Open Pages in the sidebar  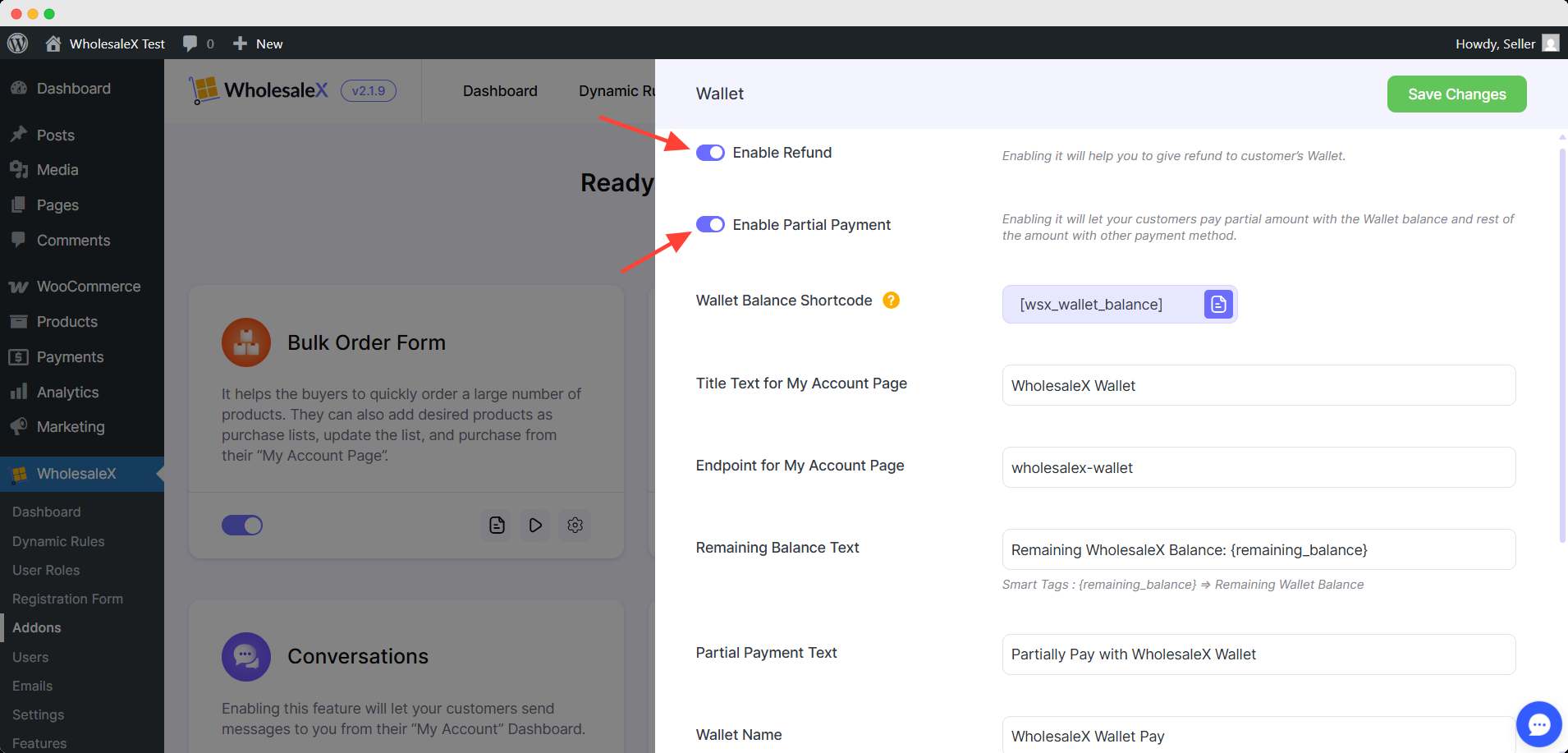pos(82,205)
